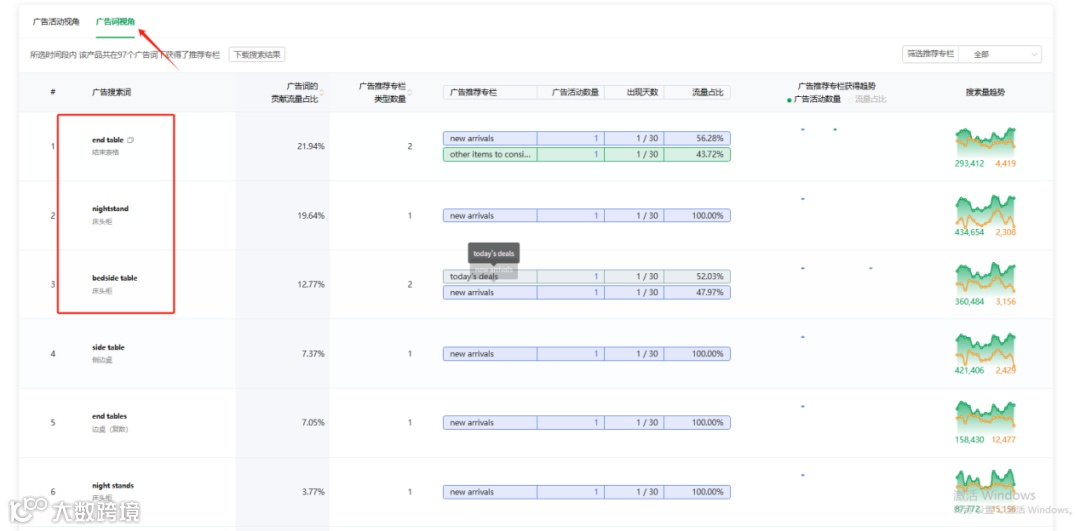Click the 广告搜索词 column header
1080x531 pixels.
111,92
